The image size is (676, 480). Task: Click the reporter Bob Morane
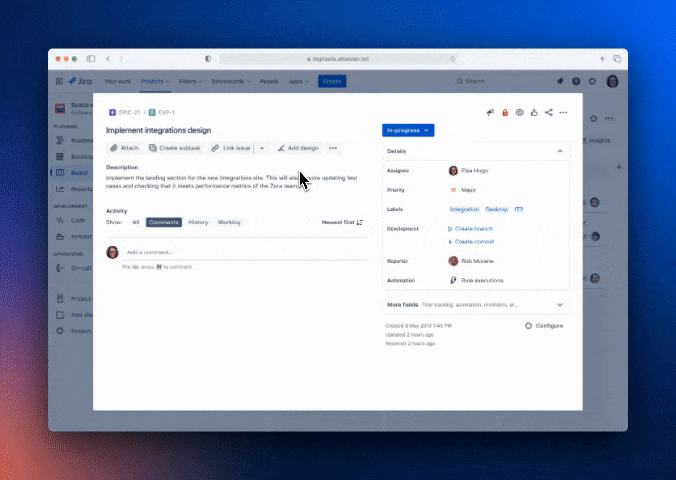click(471, 261)
